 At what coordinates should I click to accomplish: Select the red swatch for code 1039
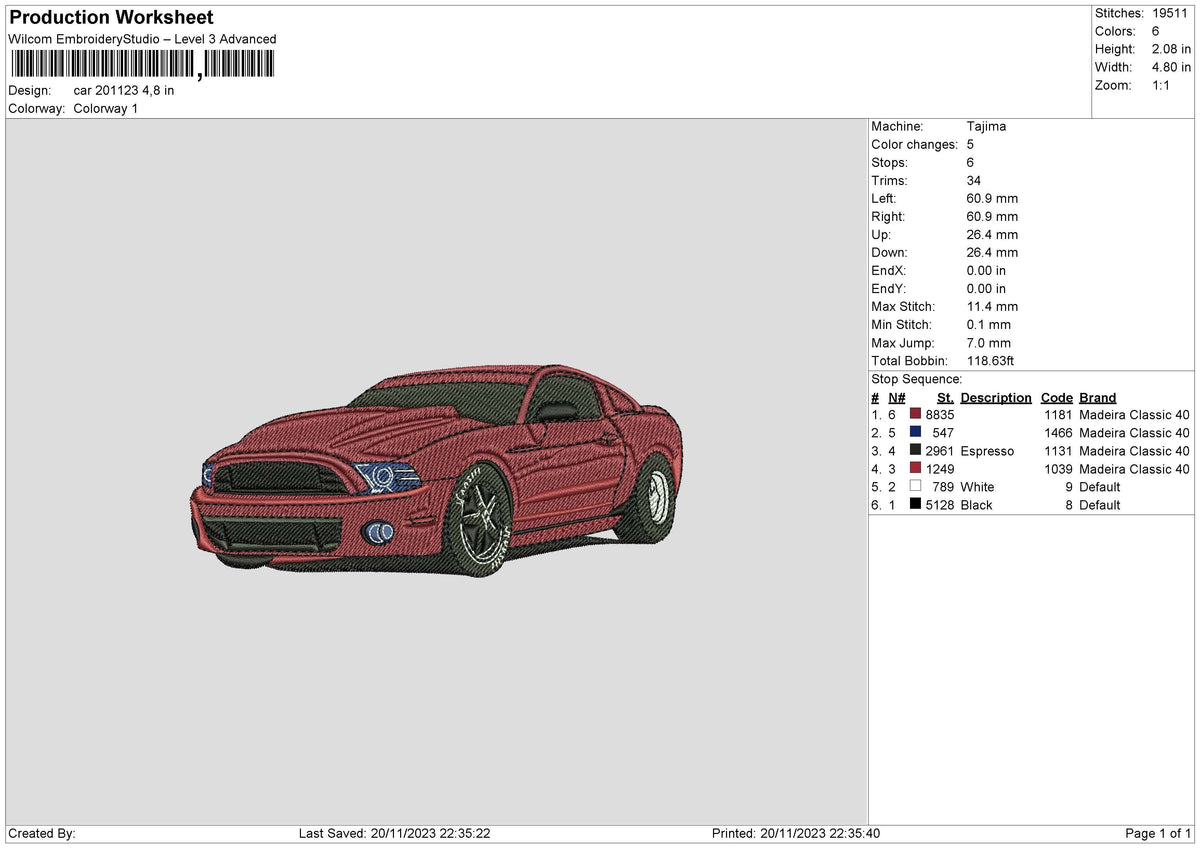(x=915, y=468)
